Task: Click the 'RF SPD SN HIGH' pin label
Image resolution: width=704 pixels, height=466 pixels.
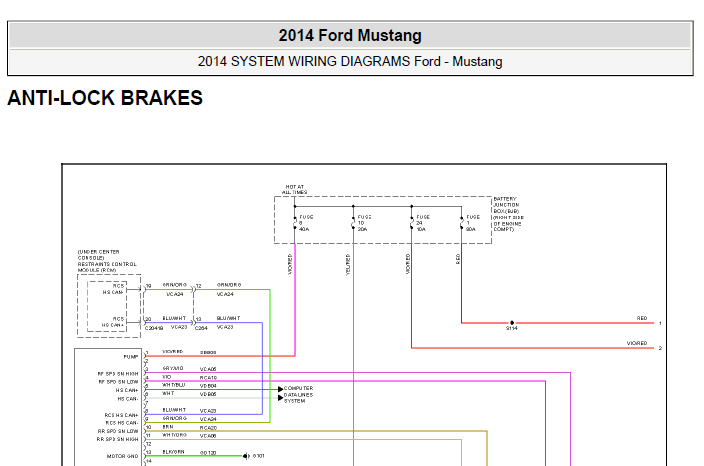Action: pos(118,374)
